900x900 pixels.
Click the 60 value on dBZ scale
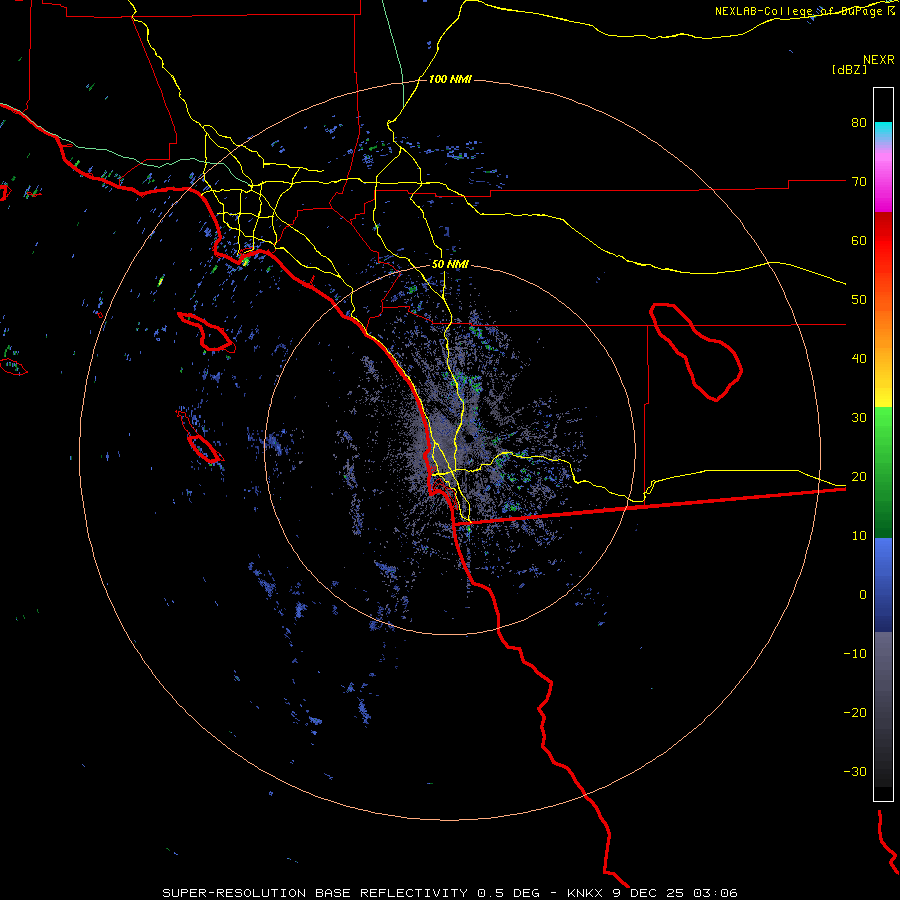pyautogui.click(x=859, y=240)
